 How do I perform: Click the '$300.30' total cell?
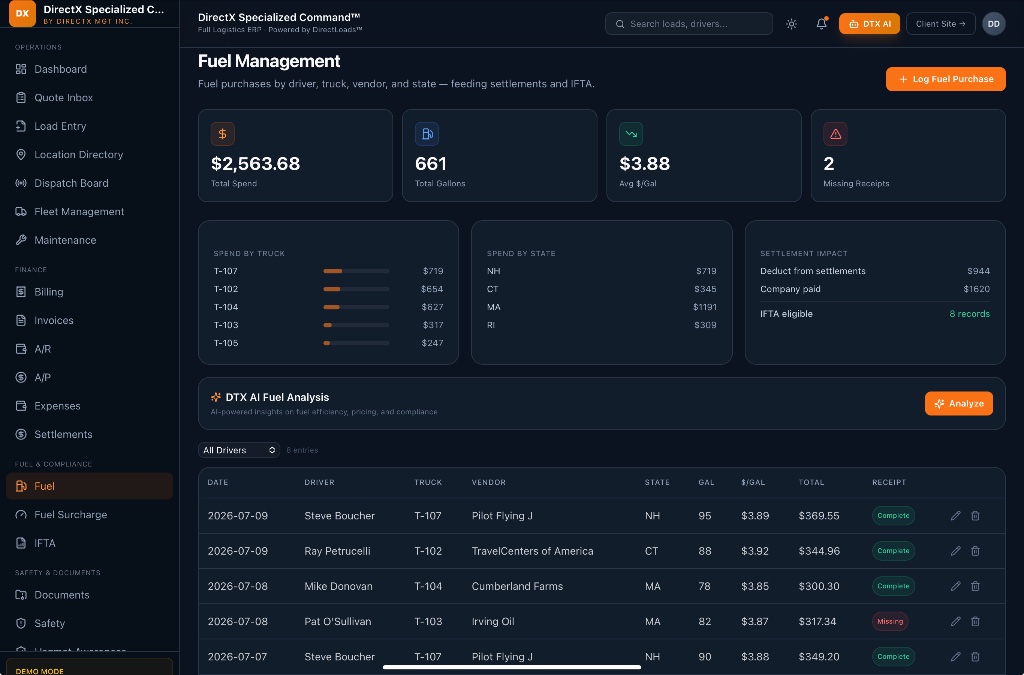819,586
